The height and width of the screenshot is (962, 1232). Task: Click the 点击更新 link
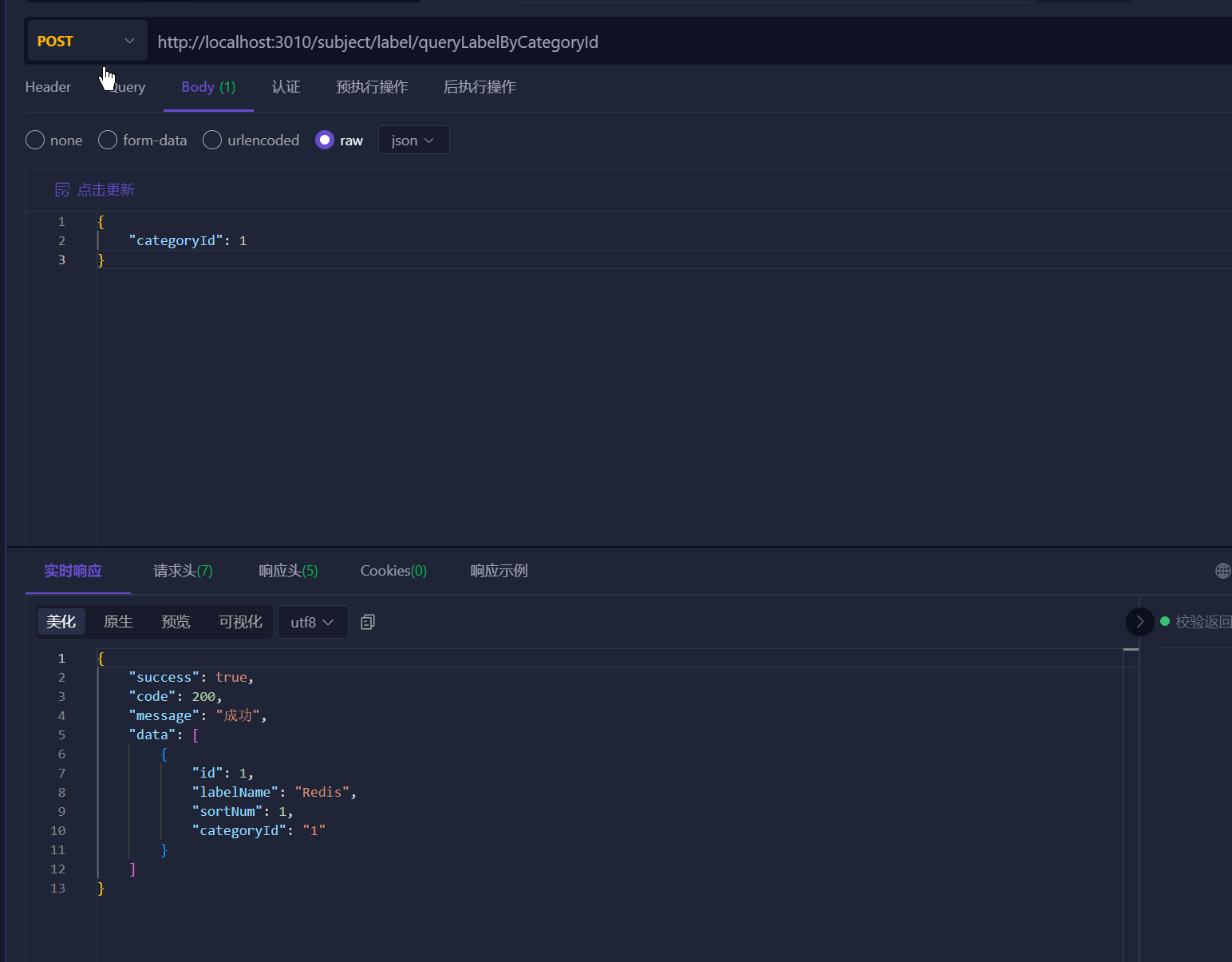(106, 190)
